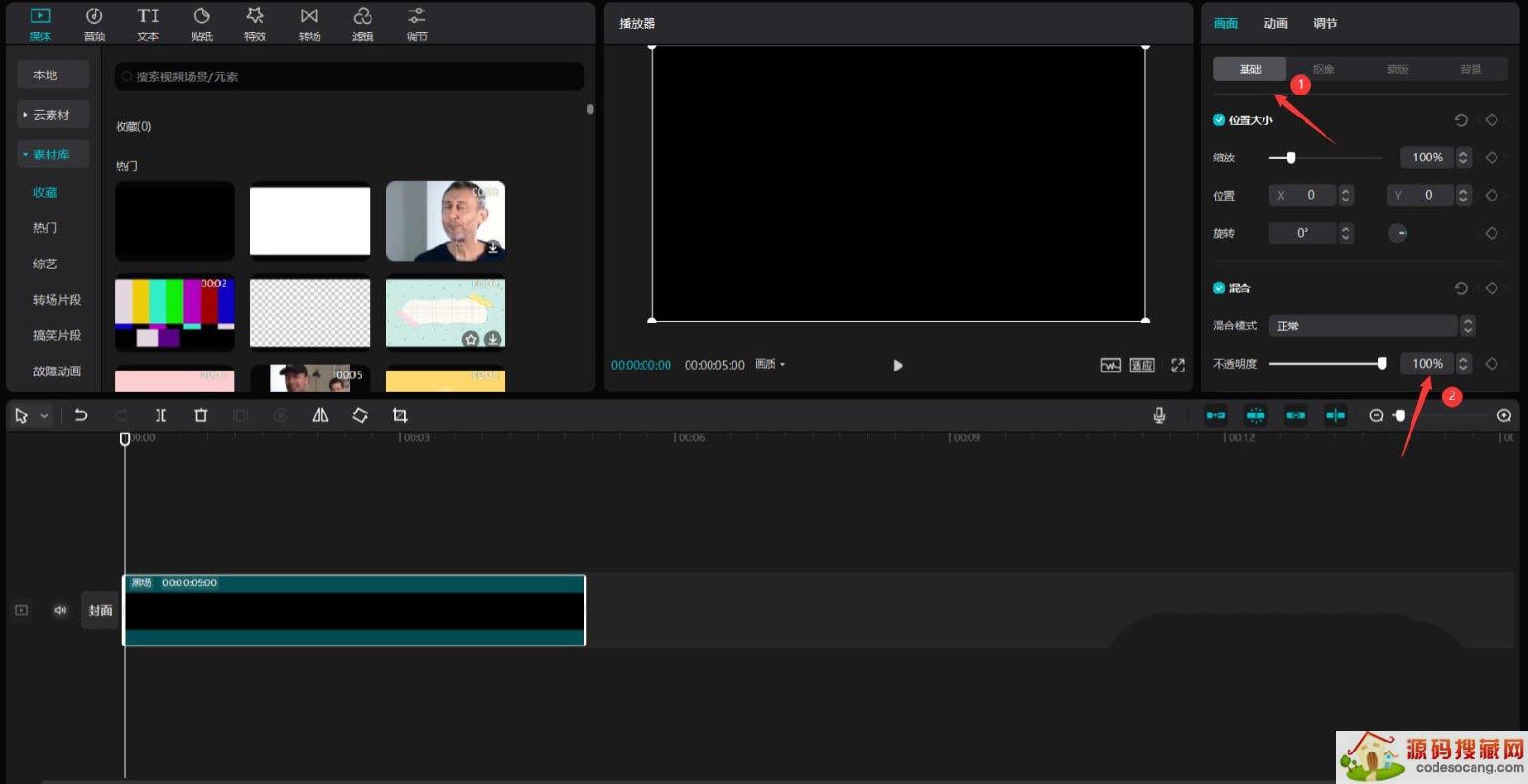Open the 画质 quality dropdown in player
Image resolution: width=1528 pixels, height=784 pixels.
[770, 365]
